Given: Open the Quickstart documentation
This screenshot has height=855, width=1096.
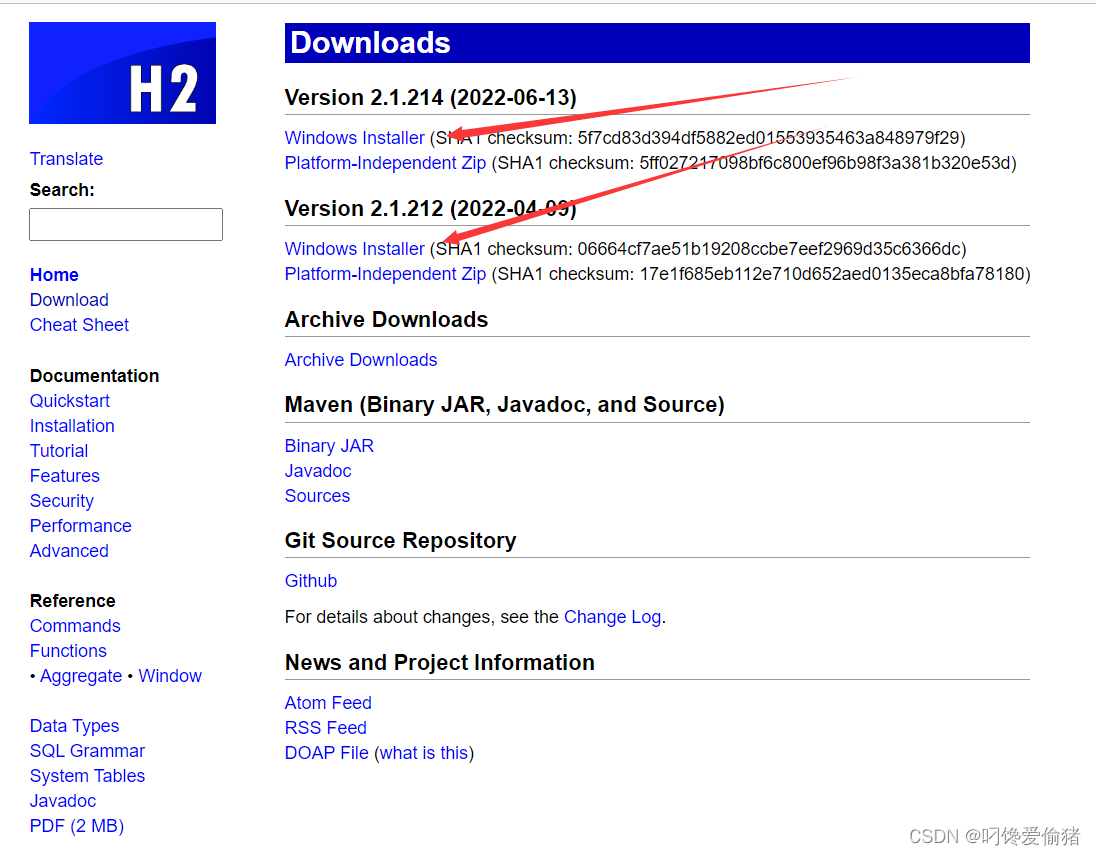Looking at the screenshot, I should tap(69, 400).
